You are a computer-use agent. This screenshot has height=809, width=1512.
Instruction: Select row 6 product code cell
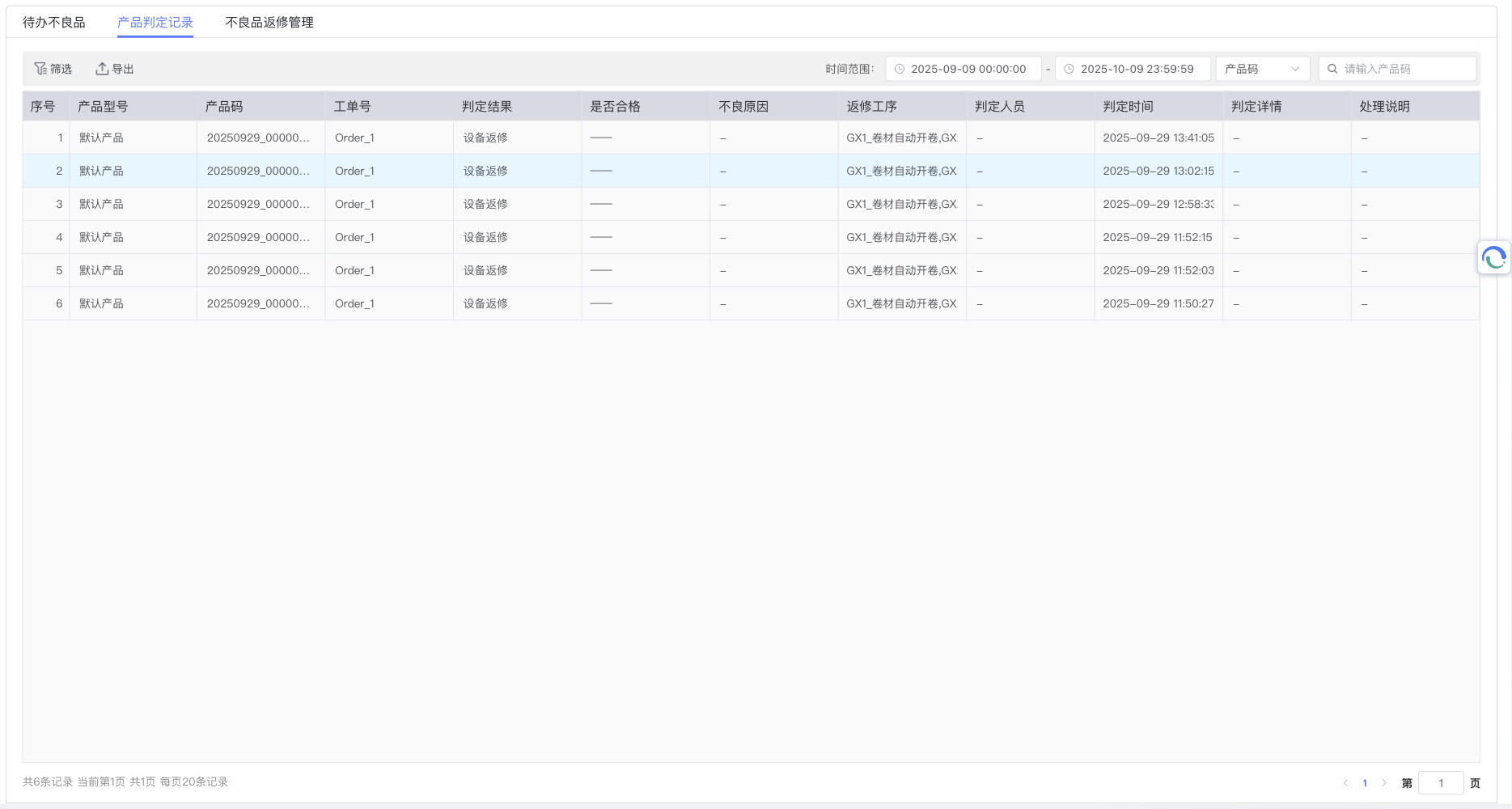258,303
